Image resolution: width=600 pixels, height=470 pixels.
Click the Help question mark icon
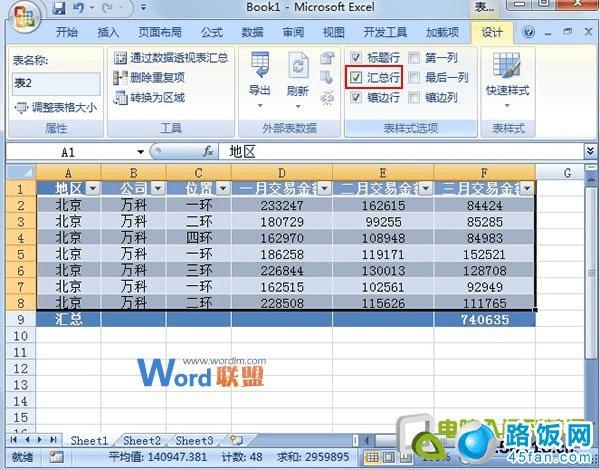click(x=528, y=32)
